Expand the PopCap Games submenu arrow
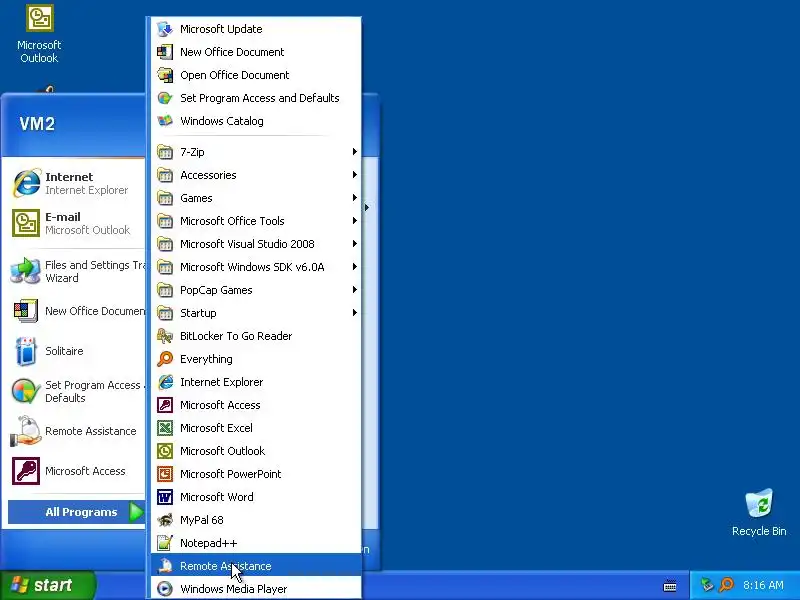The width and height of the screenshot is (800, 600). [x=354, y=289]
